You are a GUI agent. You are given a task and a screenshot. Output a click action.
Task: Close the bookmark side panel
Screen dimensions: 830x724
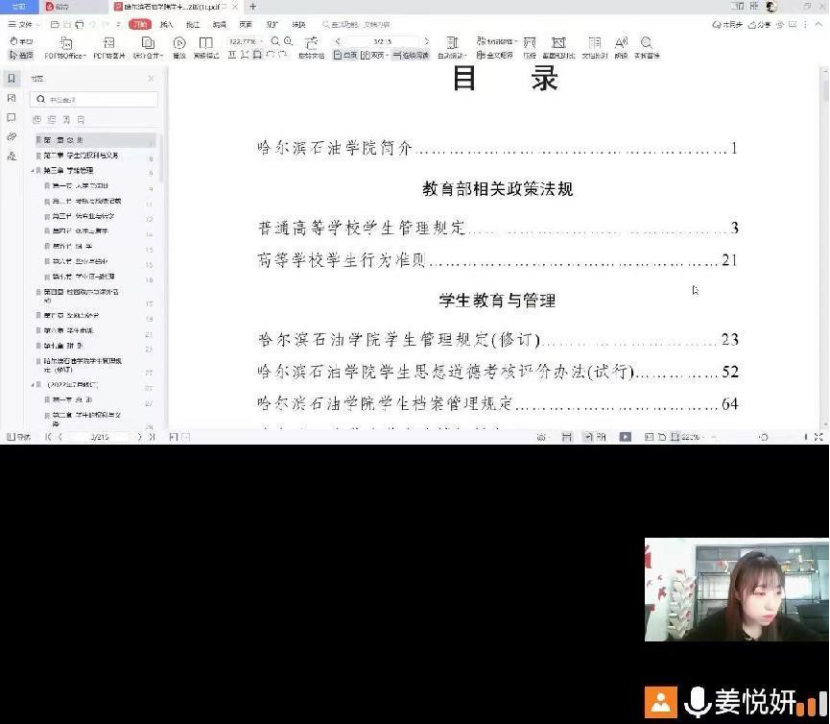click(x=151, y=78)
